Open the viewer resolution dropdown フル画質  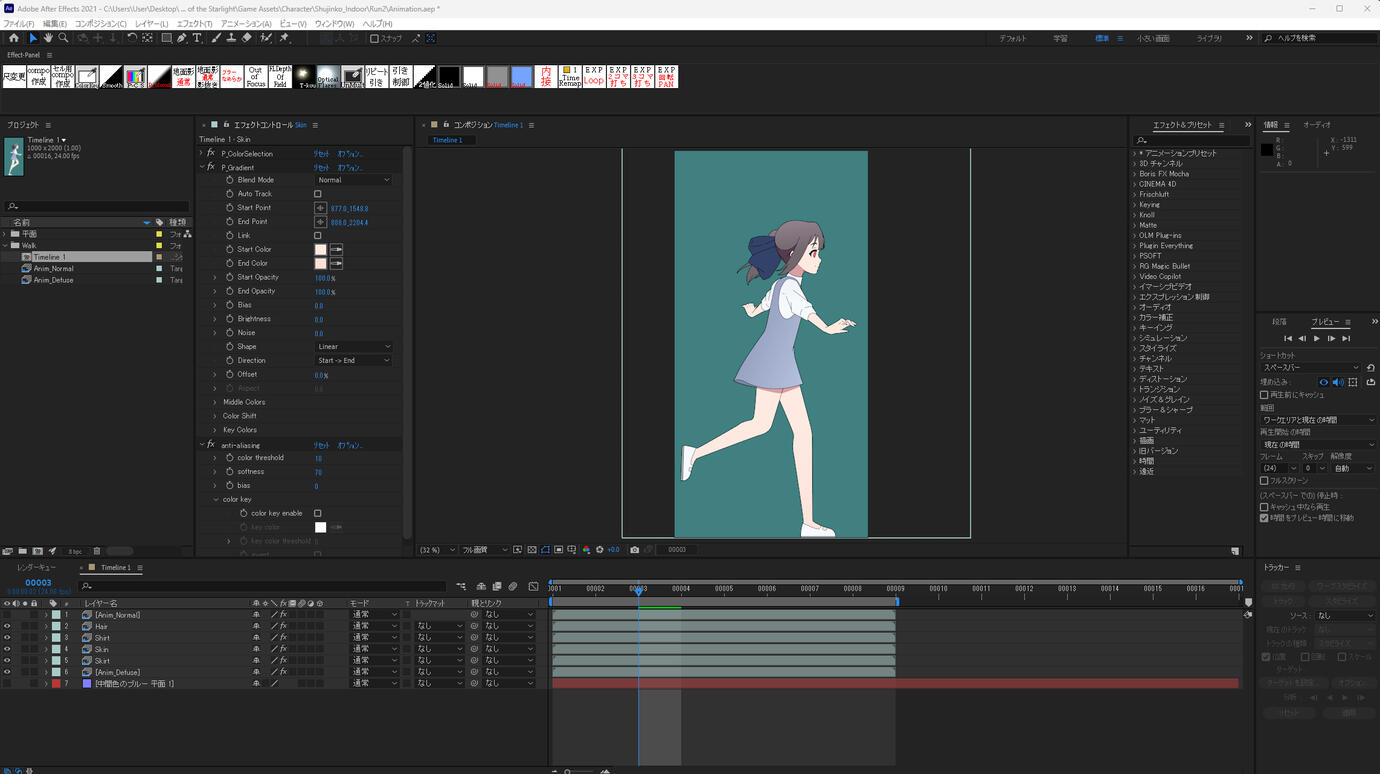point(485,550)
